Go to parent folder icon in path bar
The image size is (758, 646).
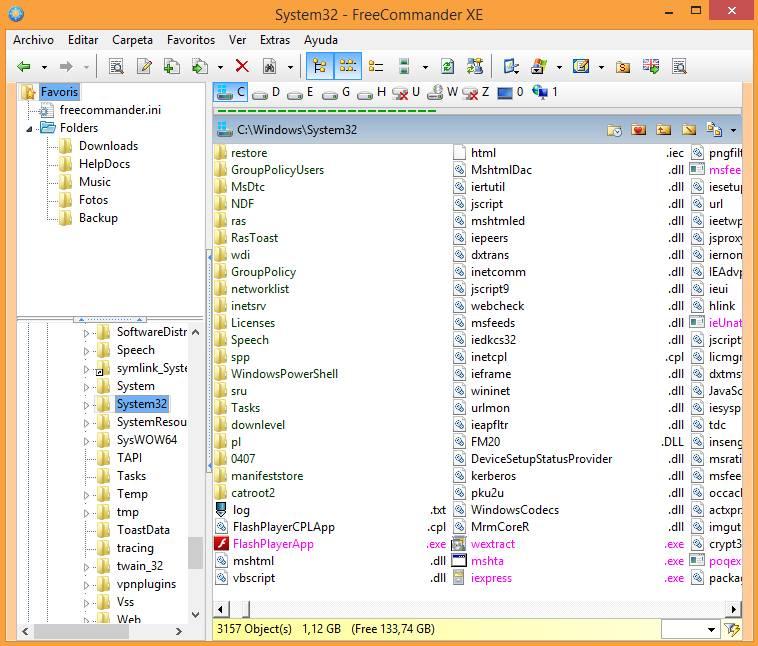(x=664, y=130)
